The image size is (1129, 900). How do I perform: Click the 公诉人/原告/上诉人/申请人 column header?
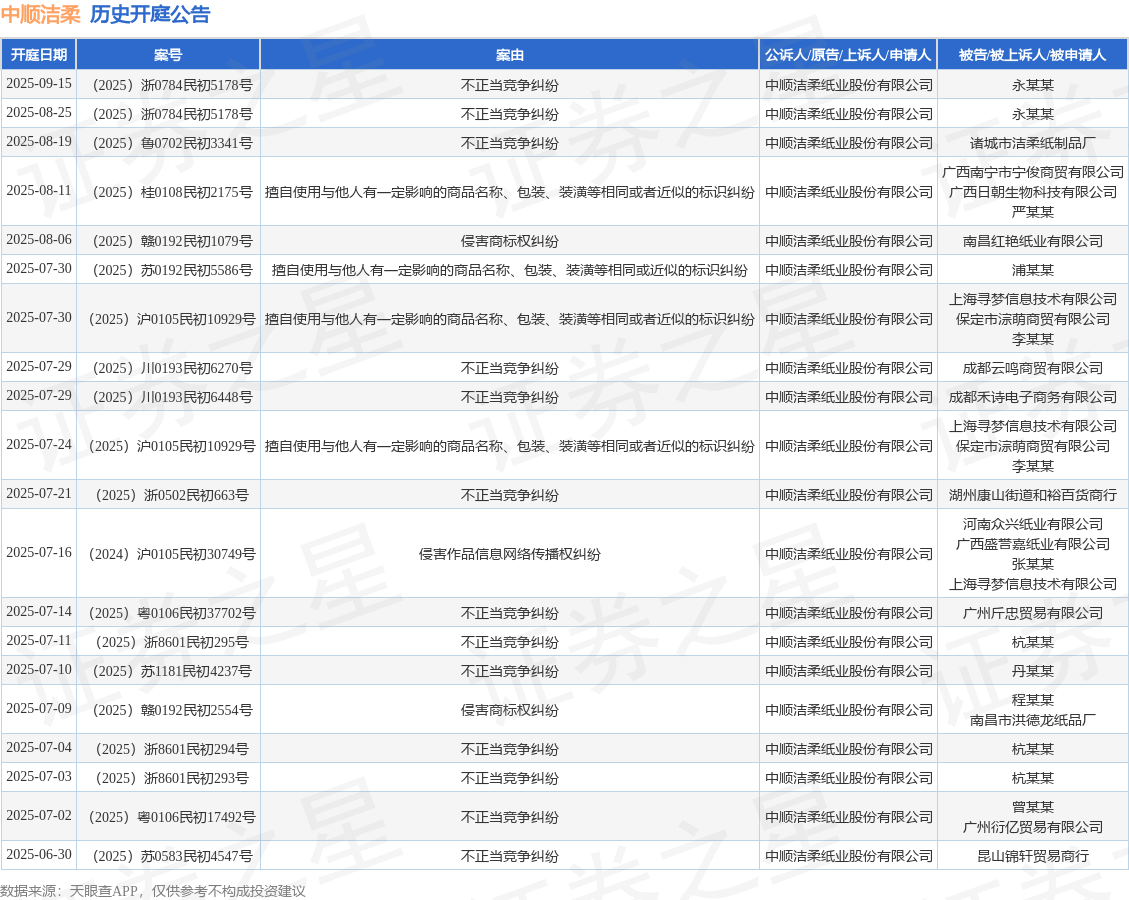click(848, 55)
